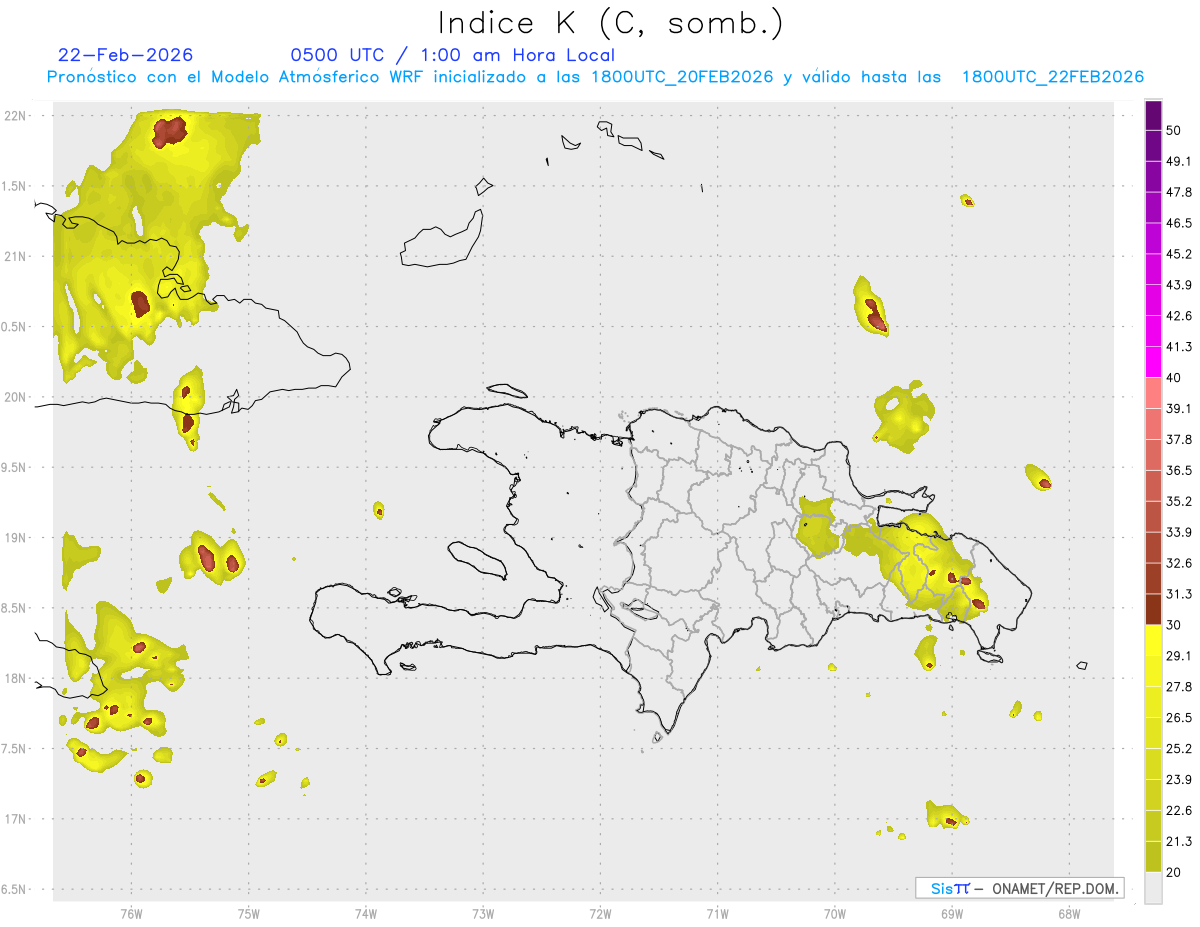Pick the gray swatch below 20
The image size is (1200, 927).
(1154, 888)
